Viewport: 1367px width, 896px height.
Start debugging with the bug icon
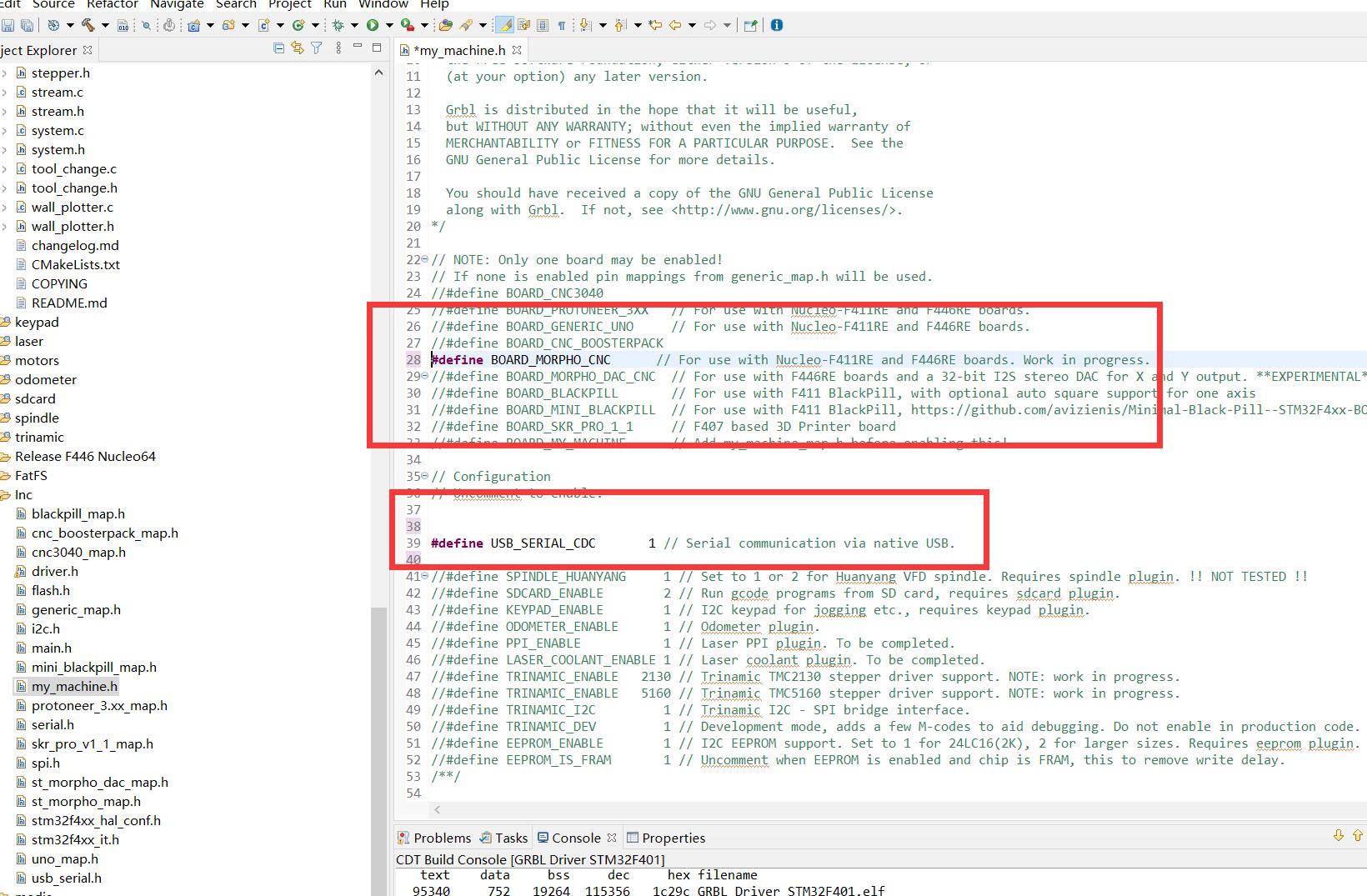point(338,25)
